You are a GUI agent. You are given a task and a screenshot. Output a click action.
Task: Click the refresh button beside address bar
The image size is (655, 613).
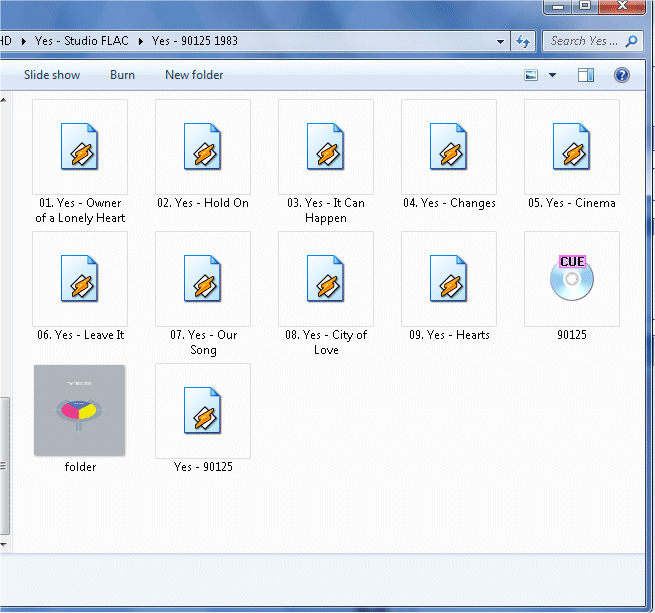tap(523, 41)
